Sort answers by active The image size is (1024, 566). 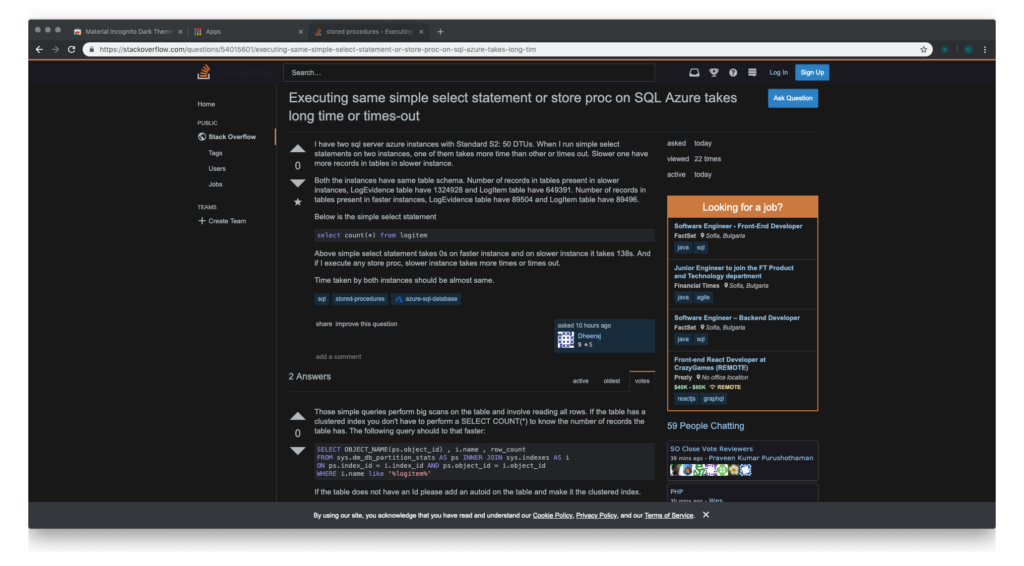point(581,381)
